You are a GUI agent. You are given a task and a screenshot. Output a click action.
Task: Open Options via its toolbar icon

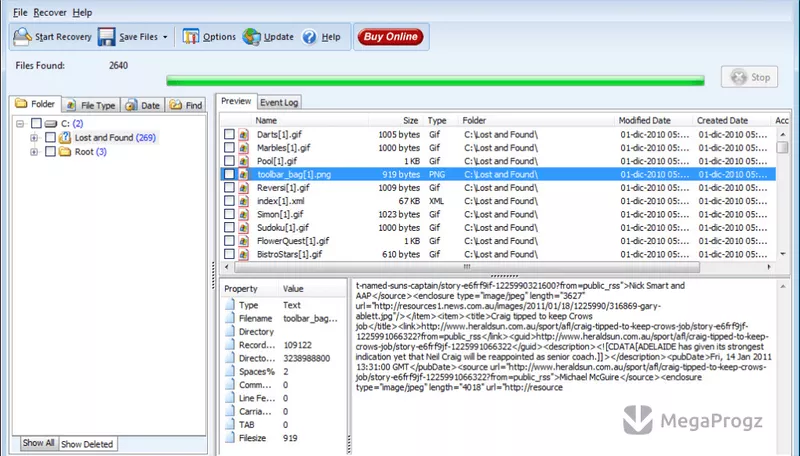coord(190,37)
